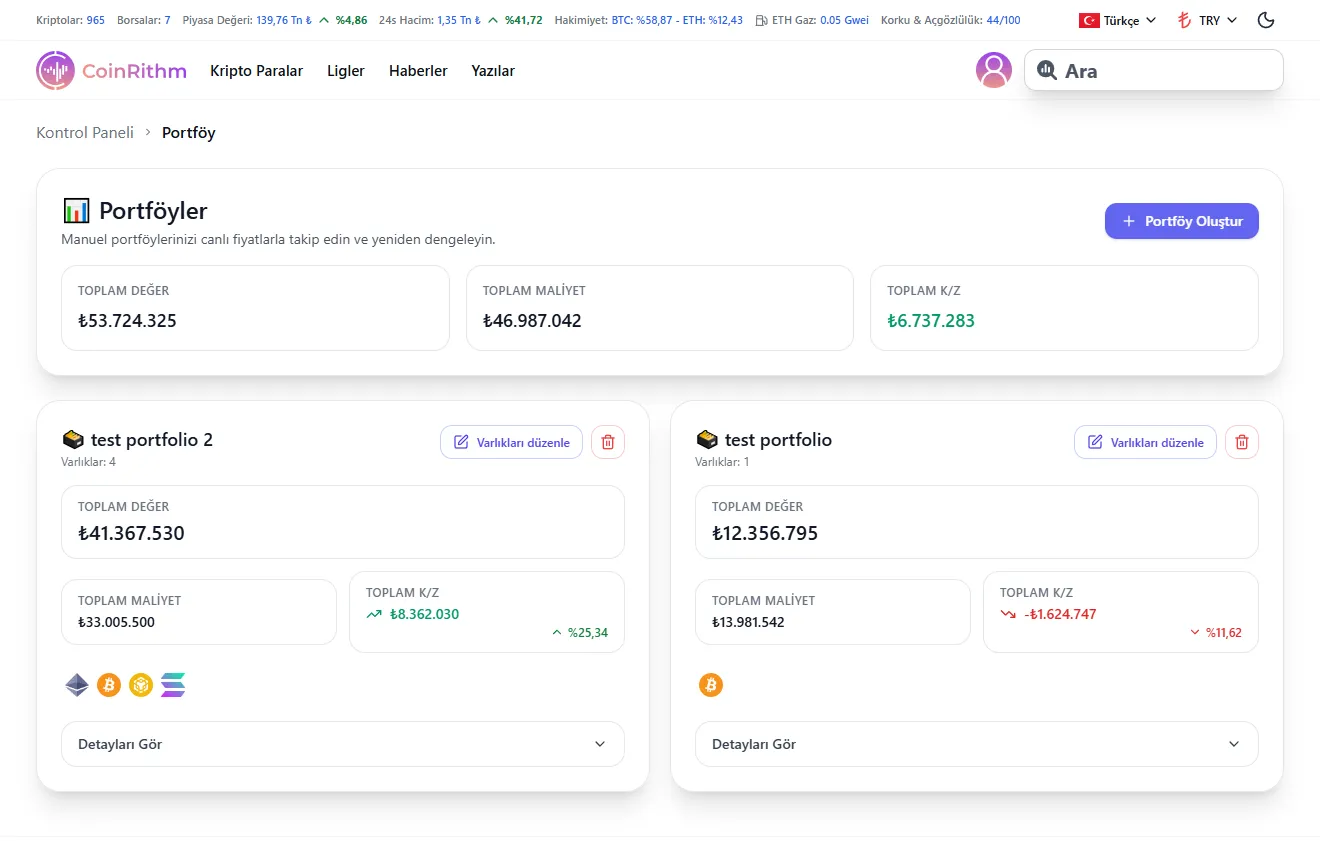1320x866 pixels.
Task: Expand Detayları Gör for test portfolio 2
Action: pyautogui.click(x=343, y=744)
